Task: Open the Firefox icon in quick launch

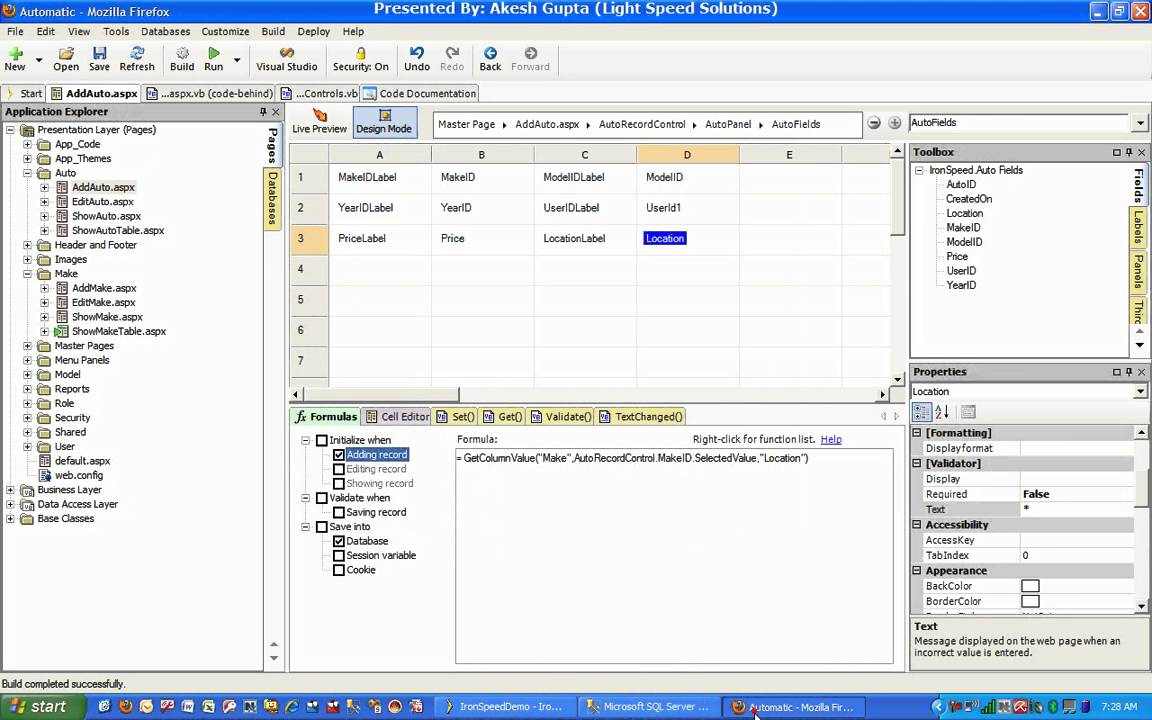Action: point(126,707)
